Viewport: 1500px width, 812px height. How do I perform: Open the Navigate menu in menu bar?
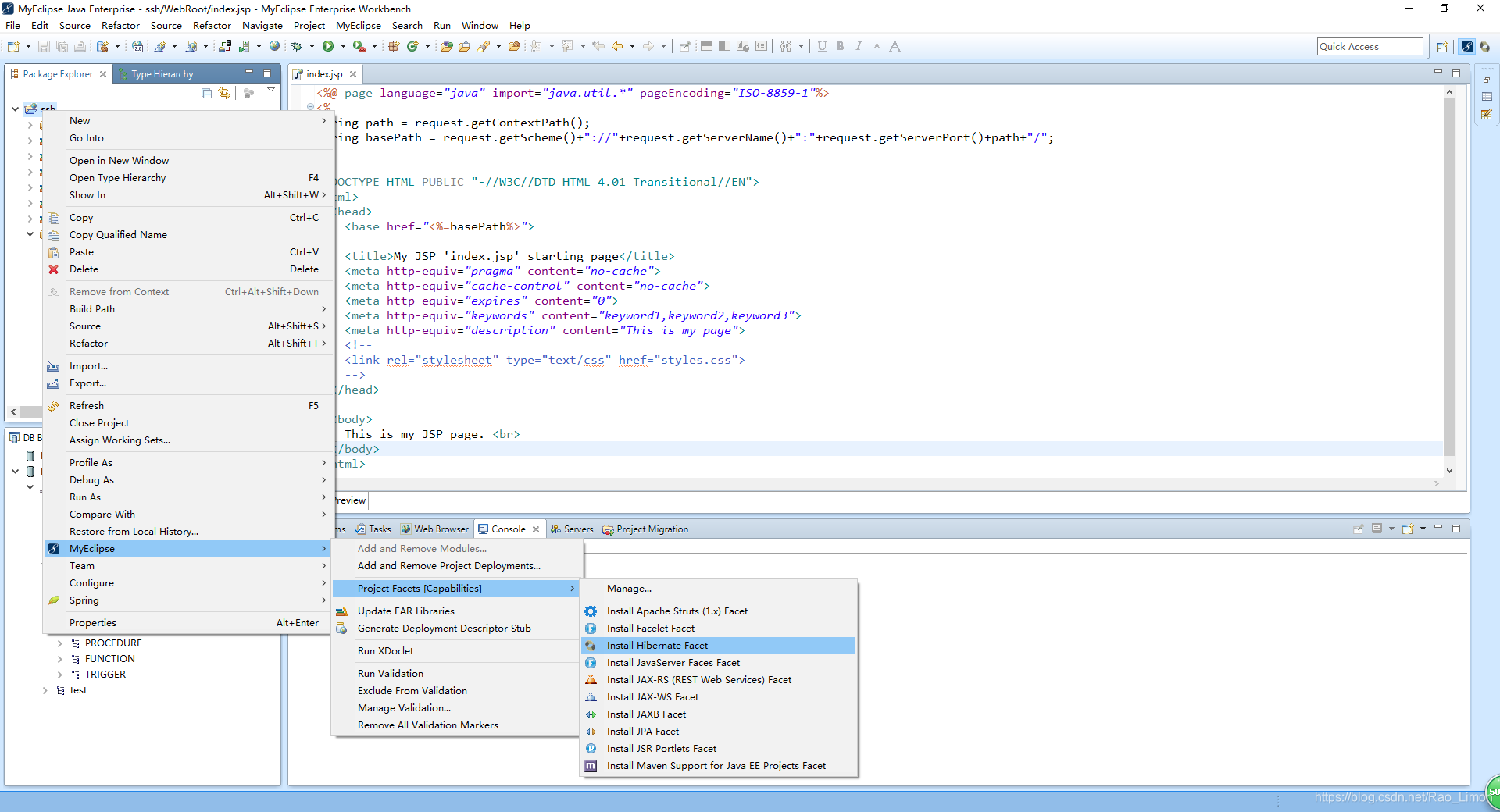262,26
